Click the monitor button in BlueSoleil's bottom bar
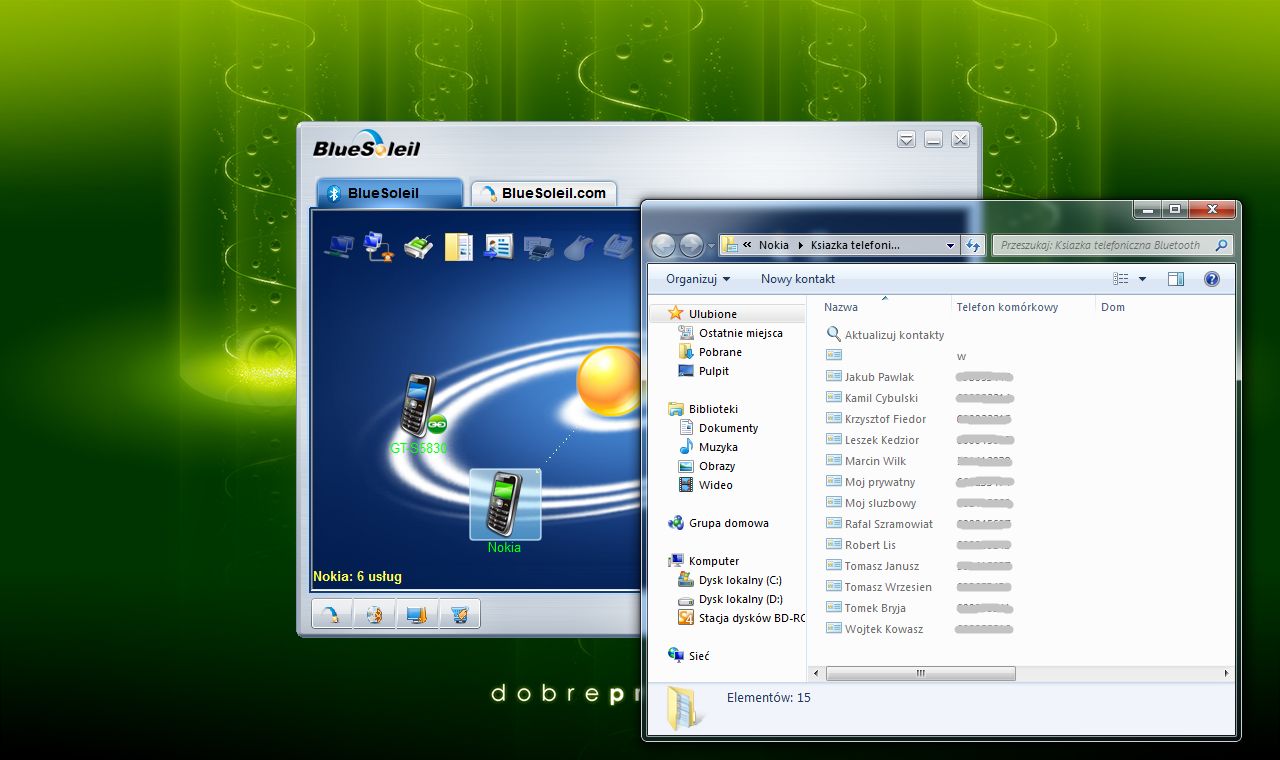Image resolution: width=1280 pixels, height=760 pixels. tap(417, 614)
